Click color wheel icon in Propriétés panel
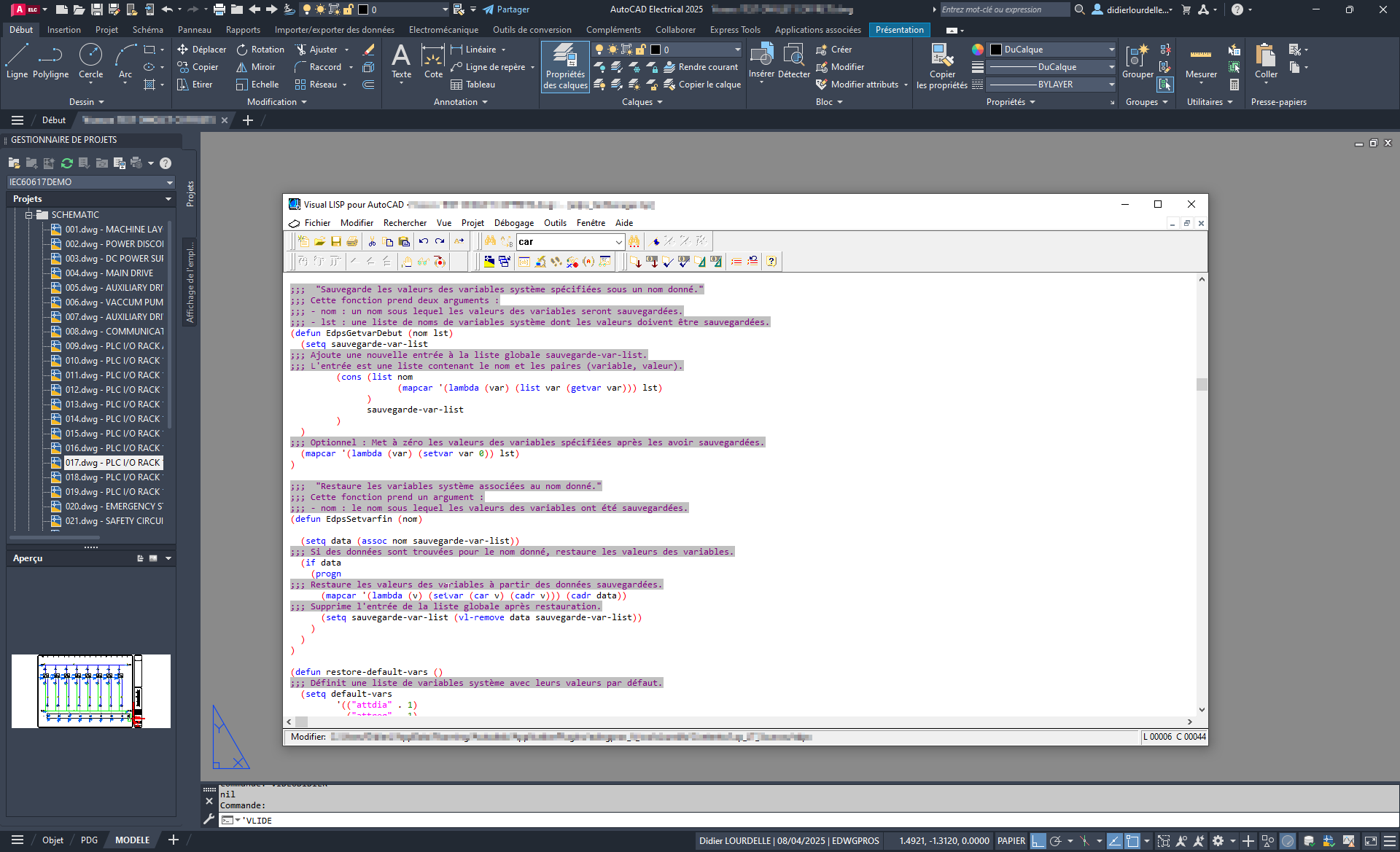Screen dimensions: 1400x852 click(978, 50)
